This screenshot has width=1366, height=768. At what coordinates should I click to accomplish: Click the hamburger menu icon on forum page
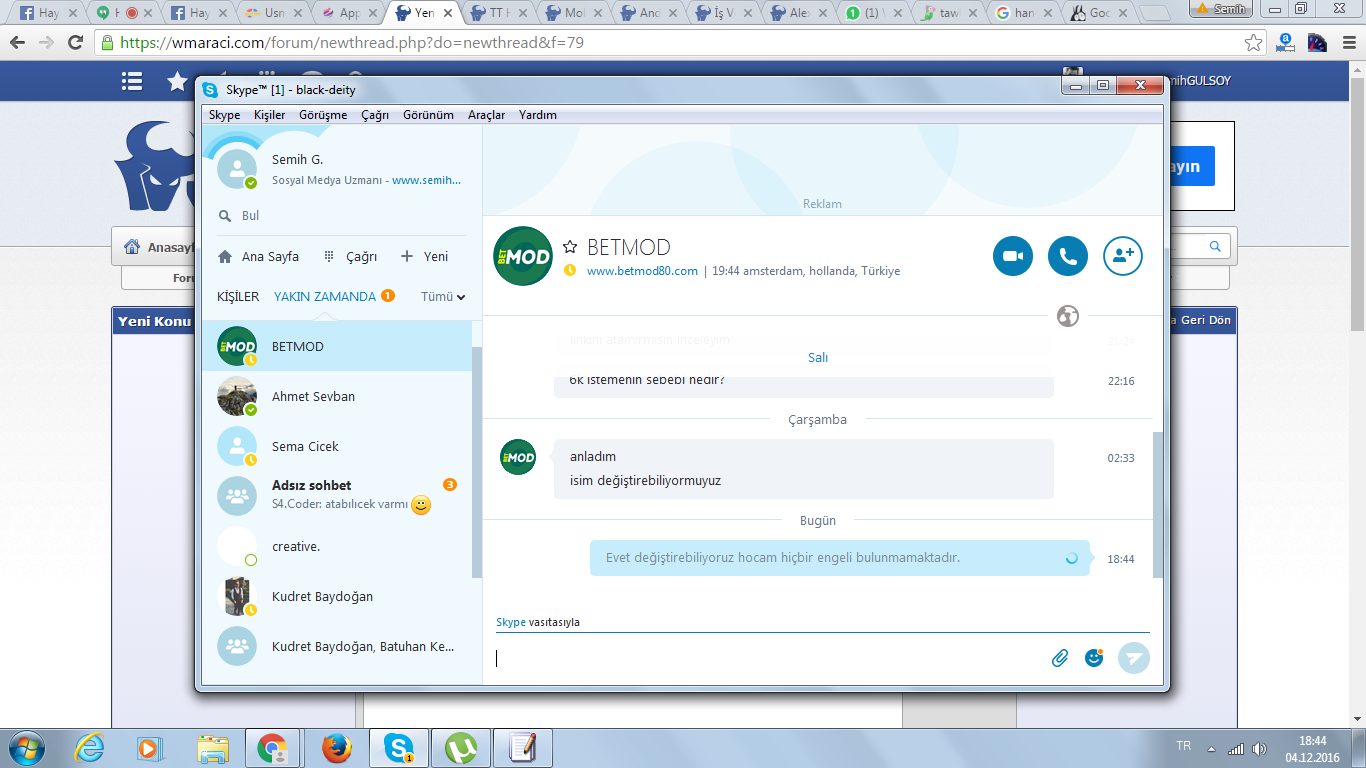pos(132,81)
